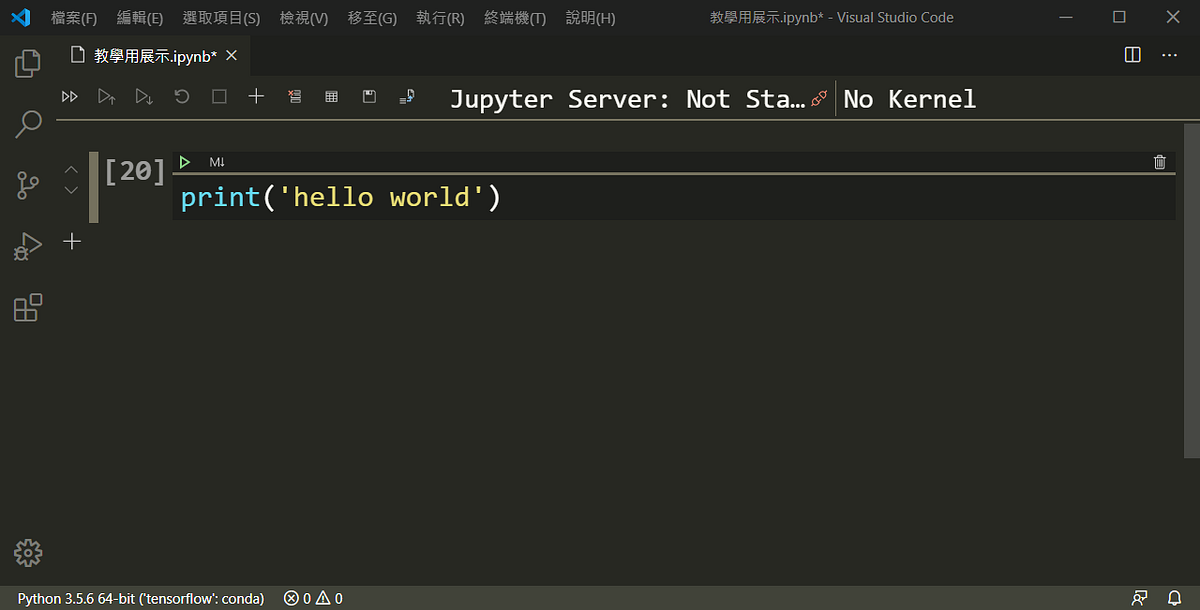Restart the Jupyter kernel
Screen dimensions: 1200x610
tap(179, 96)
